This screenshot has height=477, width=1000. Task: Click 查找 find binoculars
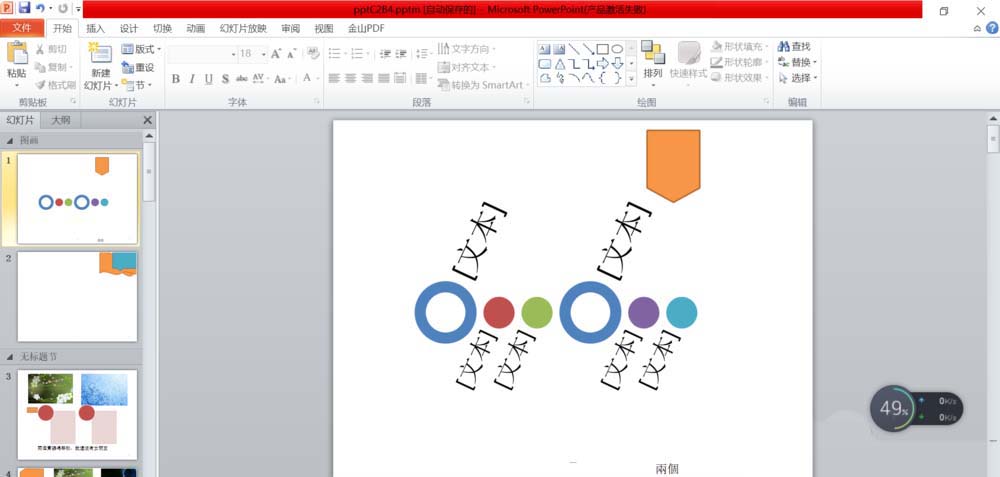795,47
